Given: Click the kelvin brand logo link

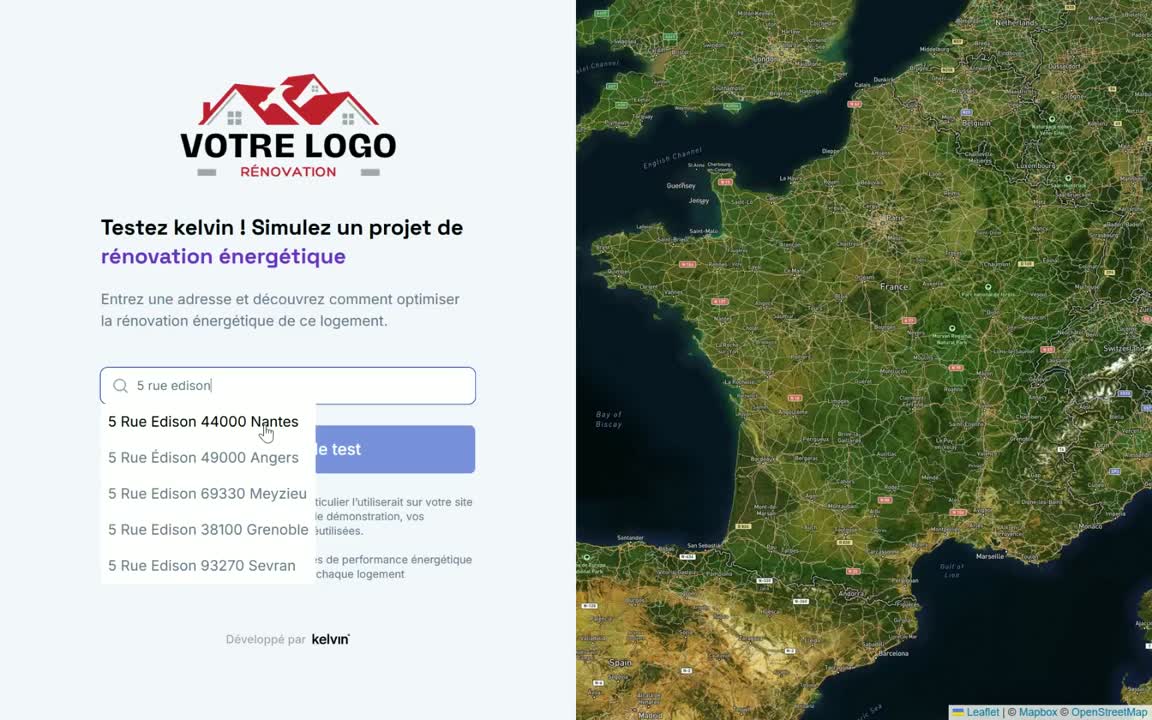Looking at the screenshot, I should [331, 639].
